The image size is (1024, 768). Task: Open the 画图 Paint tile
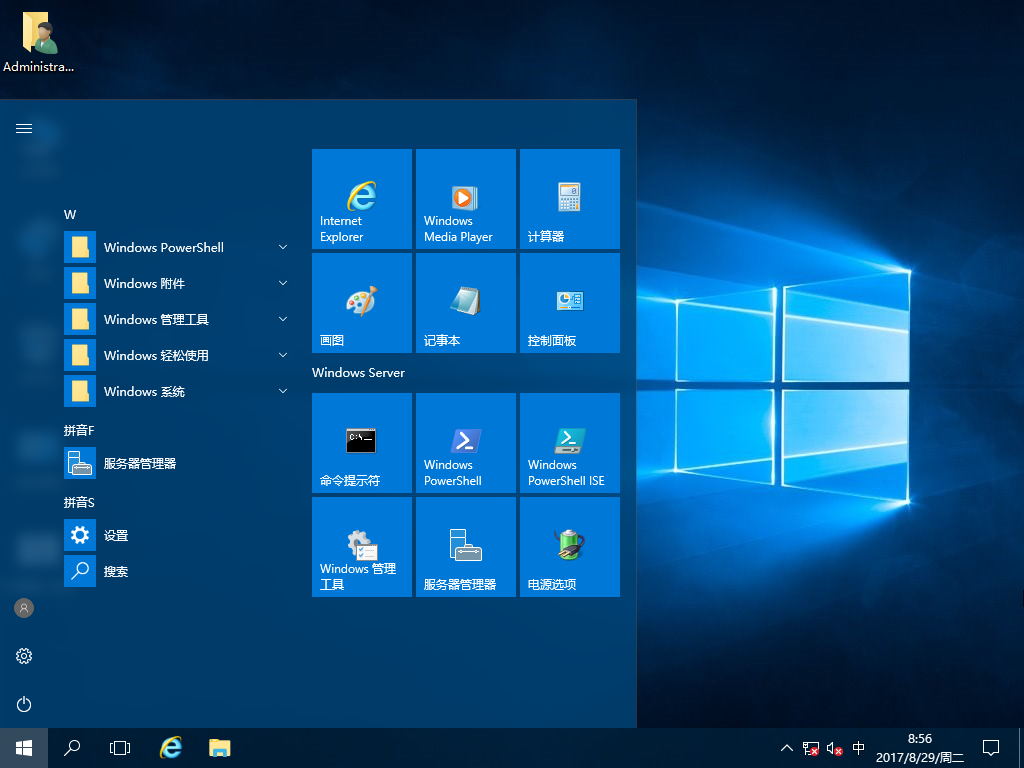(x=362, y=302)
